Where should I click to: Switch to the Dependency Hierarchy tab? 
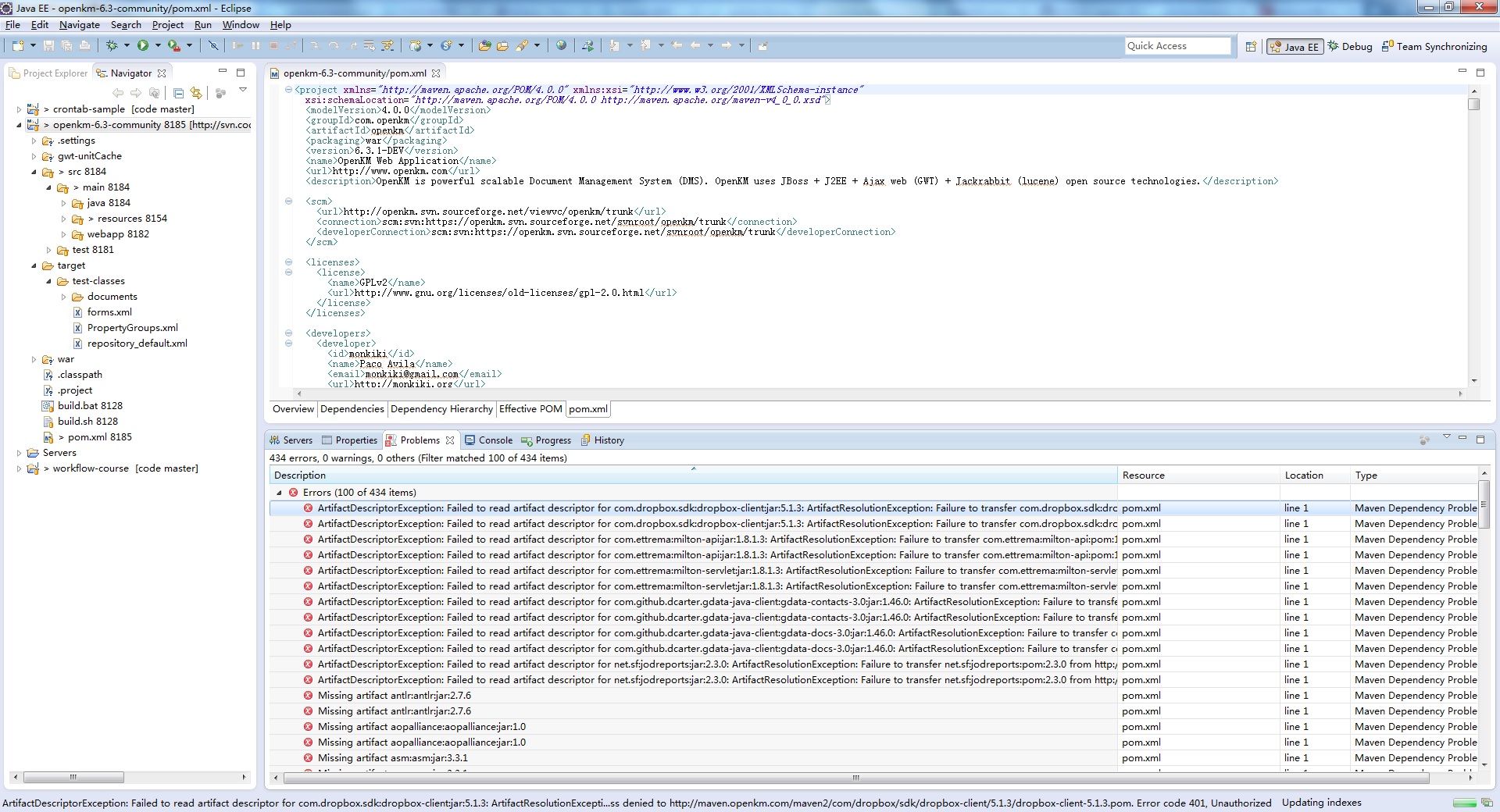point(441,409)
